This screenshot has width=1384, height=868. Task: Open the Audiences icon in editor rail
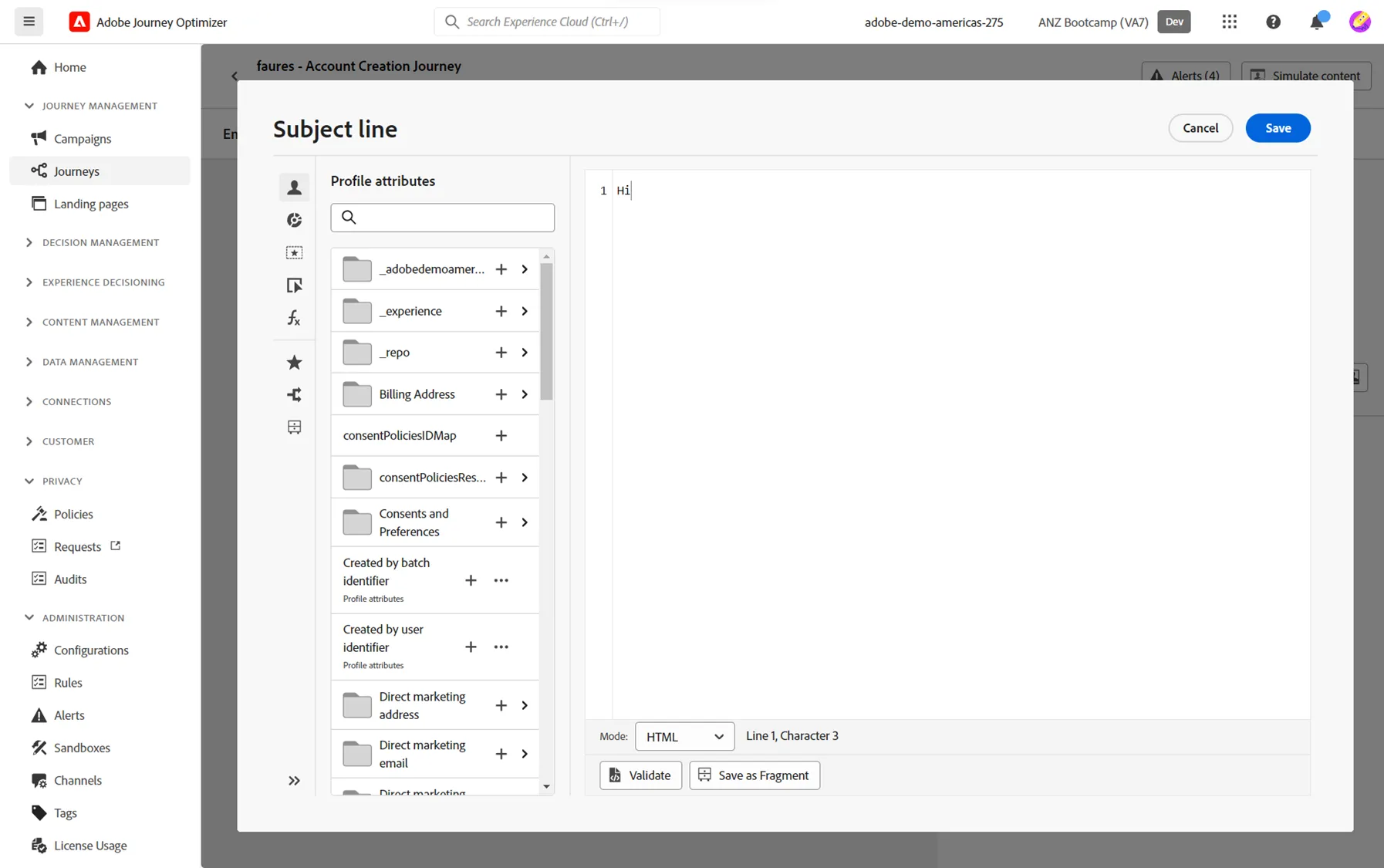point(294,221)
